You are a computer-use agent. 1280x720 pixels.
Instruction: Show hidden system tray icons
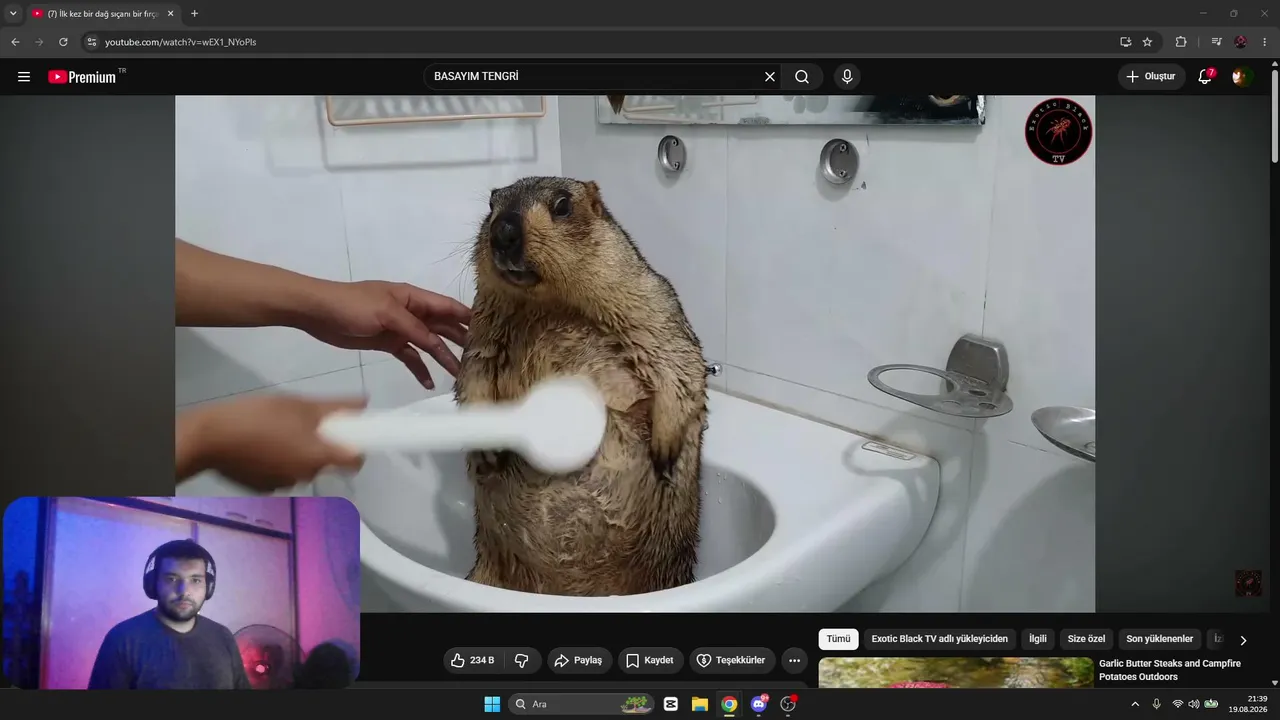[1135, 704]
